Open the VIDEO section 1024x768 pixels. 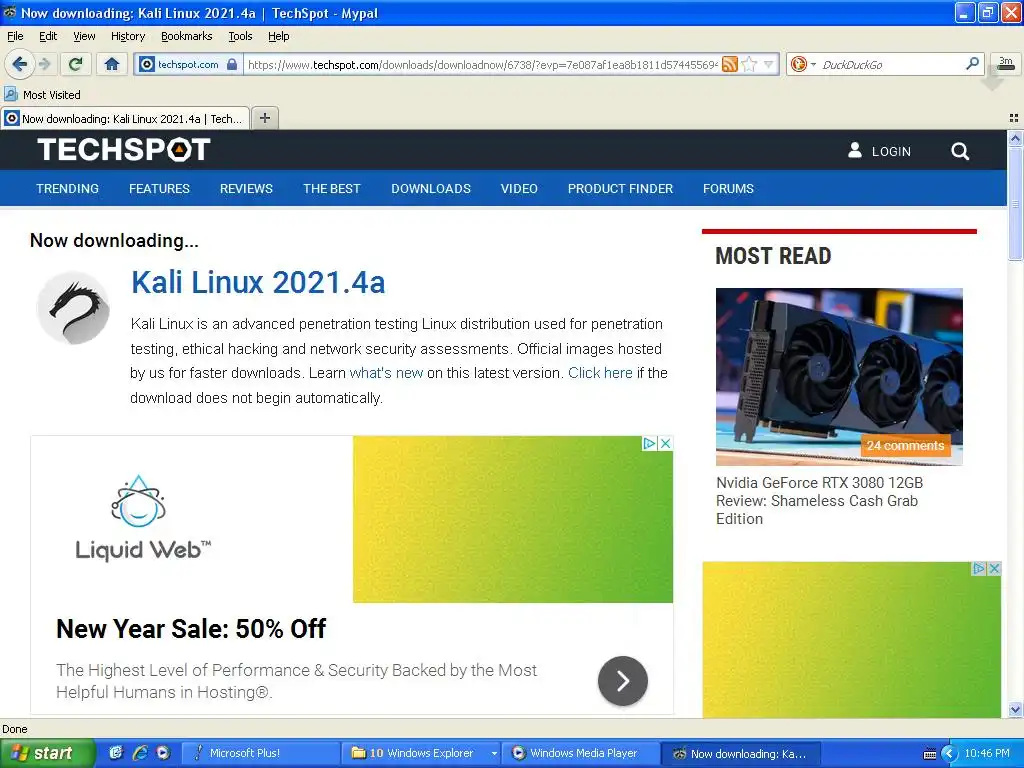(519, 189)
